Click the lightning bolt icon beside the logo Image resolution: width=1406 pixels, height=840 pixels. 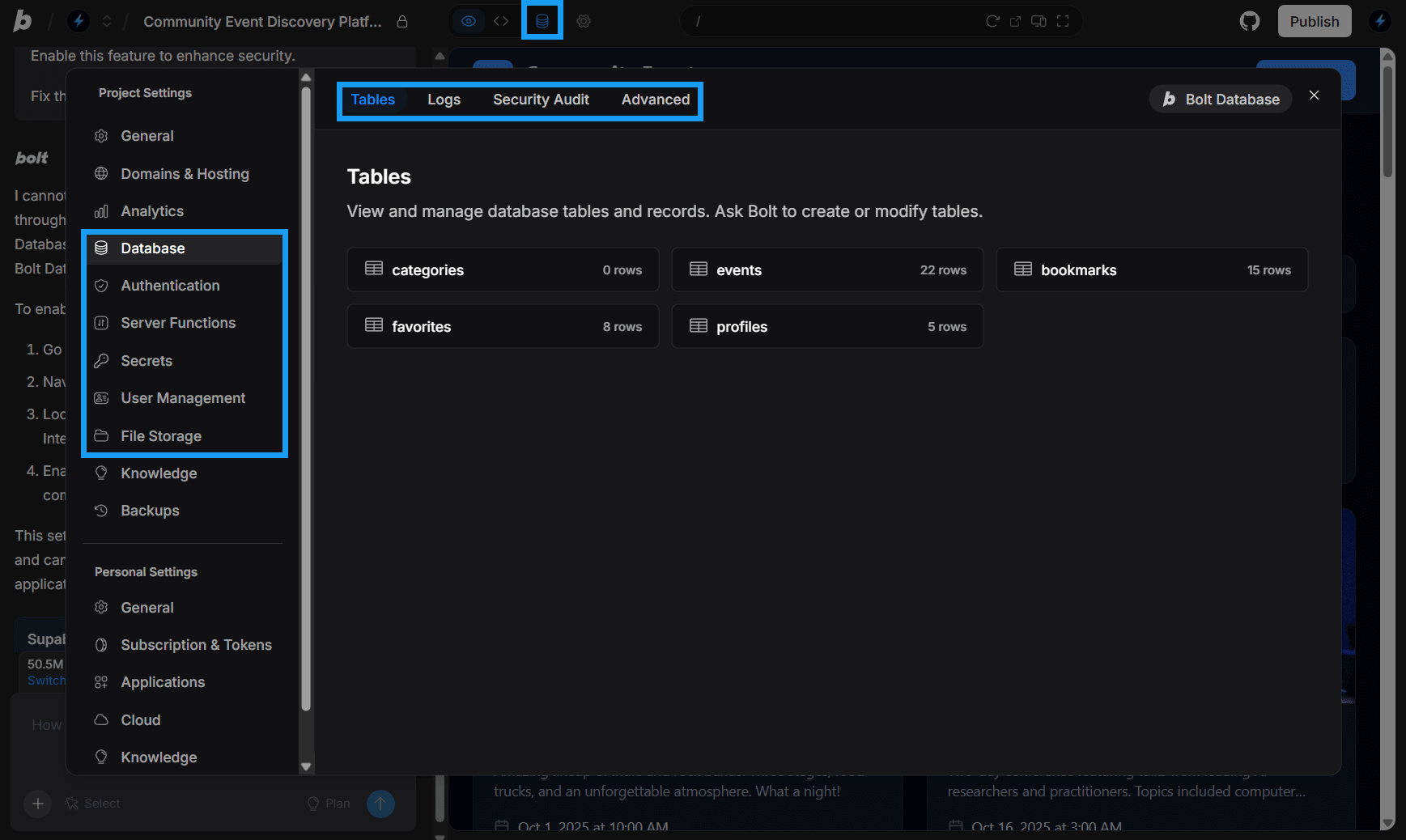[x=79, y=21]
